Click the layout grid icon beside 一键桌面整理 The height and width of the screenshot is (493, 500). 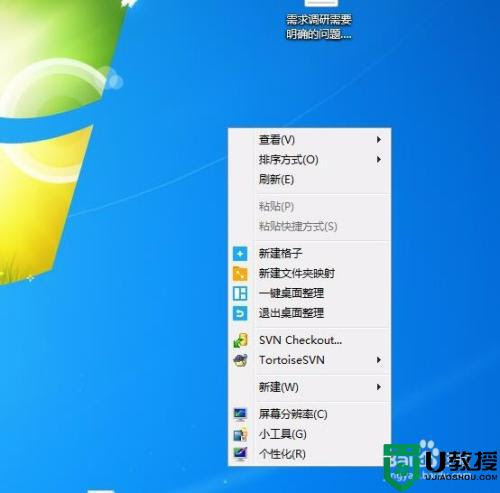[240, 293]
